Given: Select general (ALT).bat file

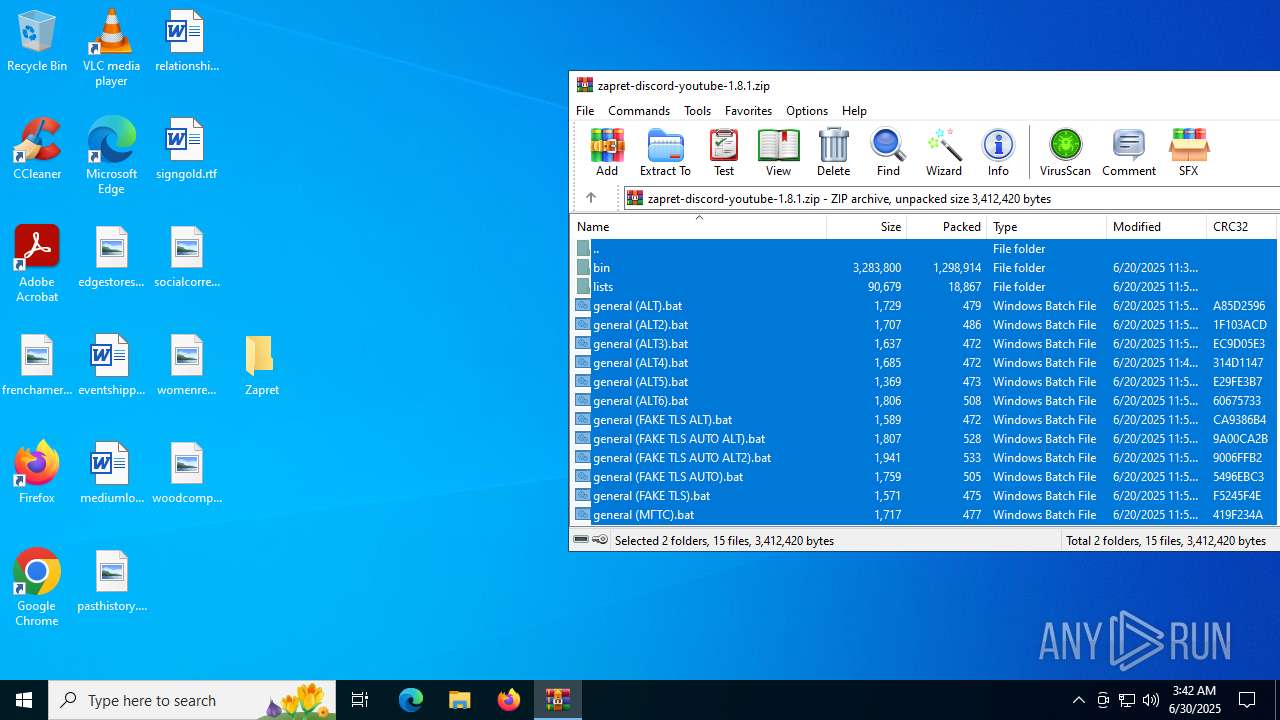Looking at the screenshot, I should pyautogui.click(x=924, y=306).
